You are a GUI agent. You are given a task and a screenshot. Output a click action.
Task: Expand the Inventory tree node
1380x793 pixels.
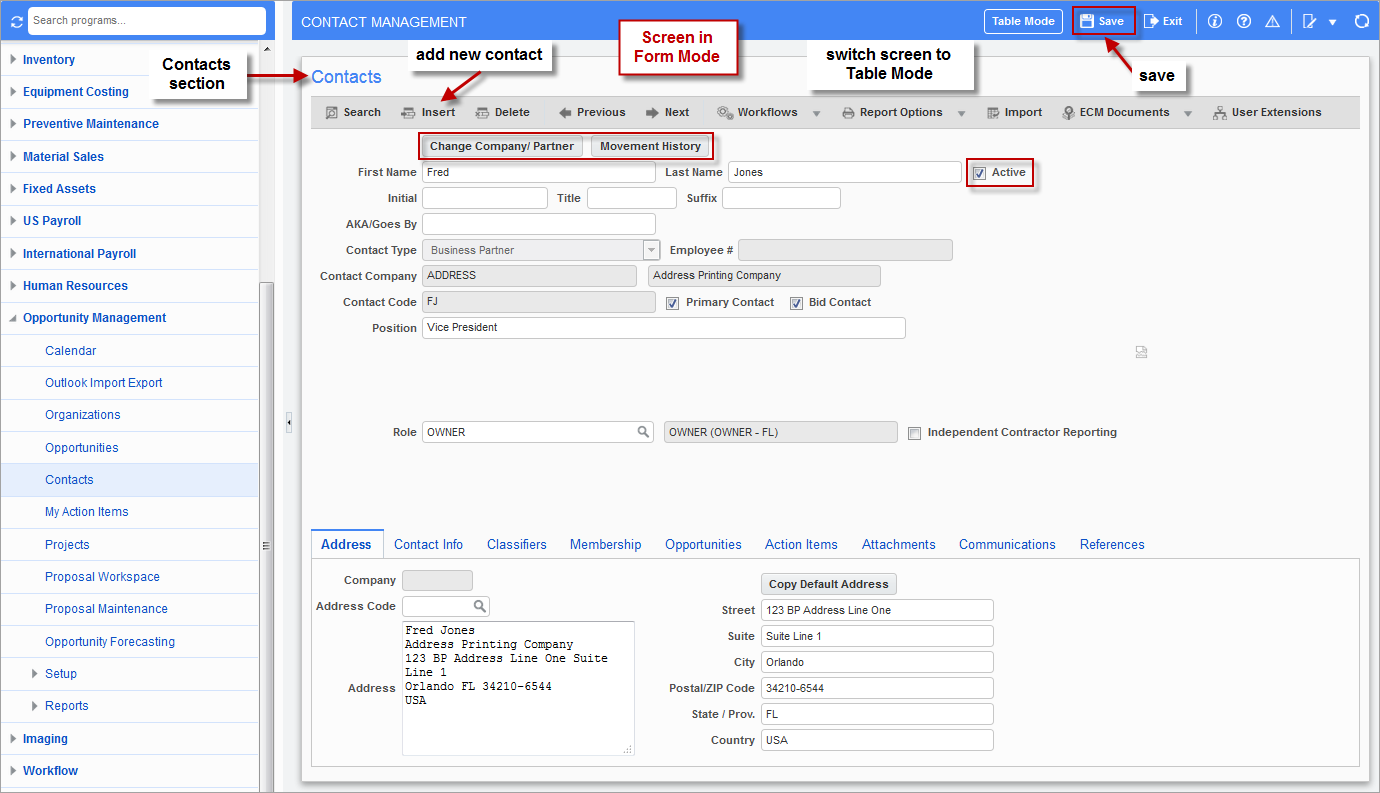click(x=13, y=60)
